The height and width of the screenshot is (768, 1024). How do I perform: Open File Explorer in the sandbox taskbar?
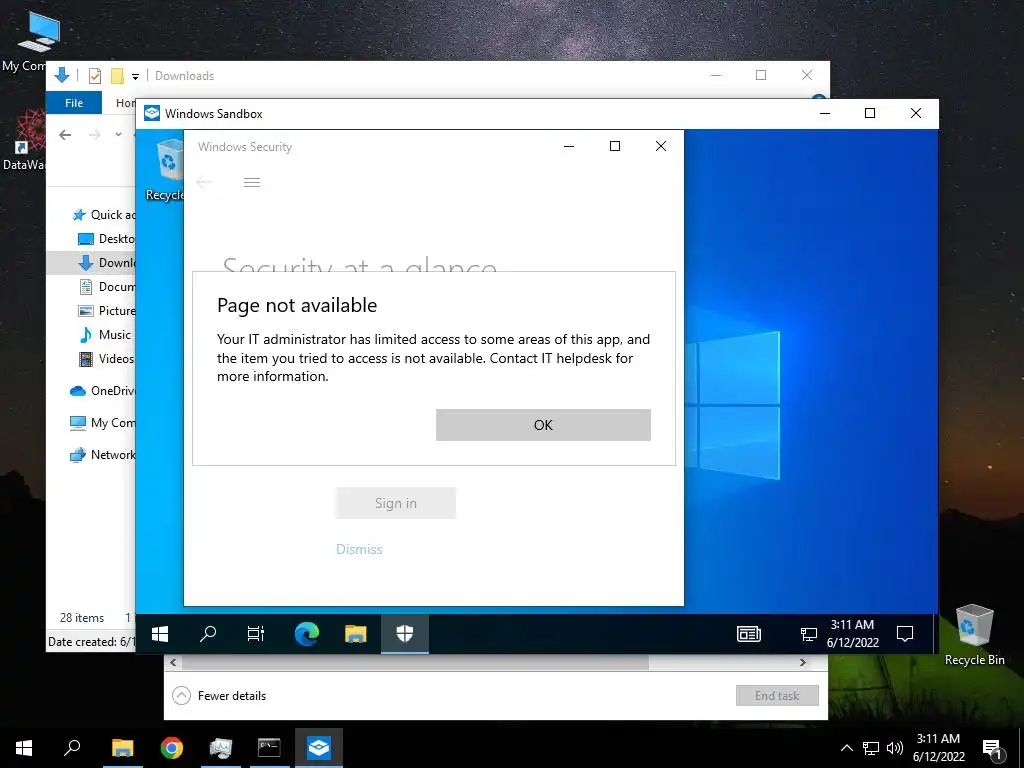356,633
